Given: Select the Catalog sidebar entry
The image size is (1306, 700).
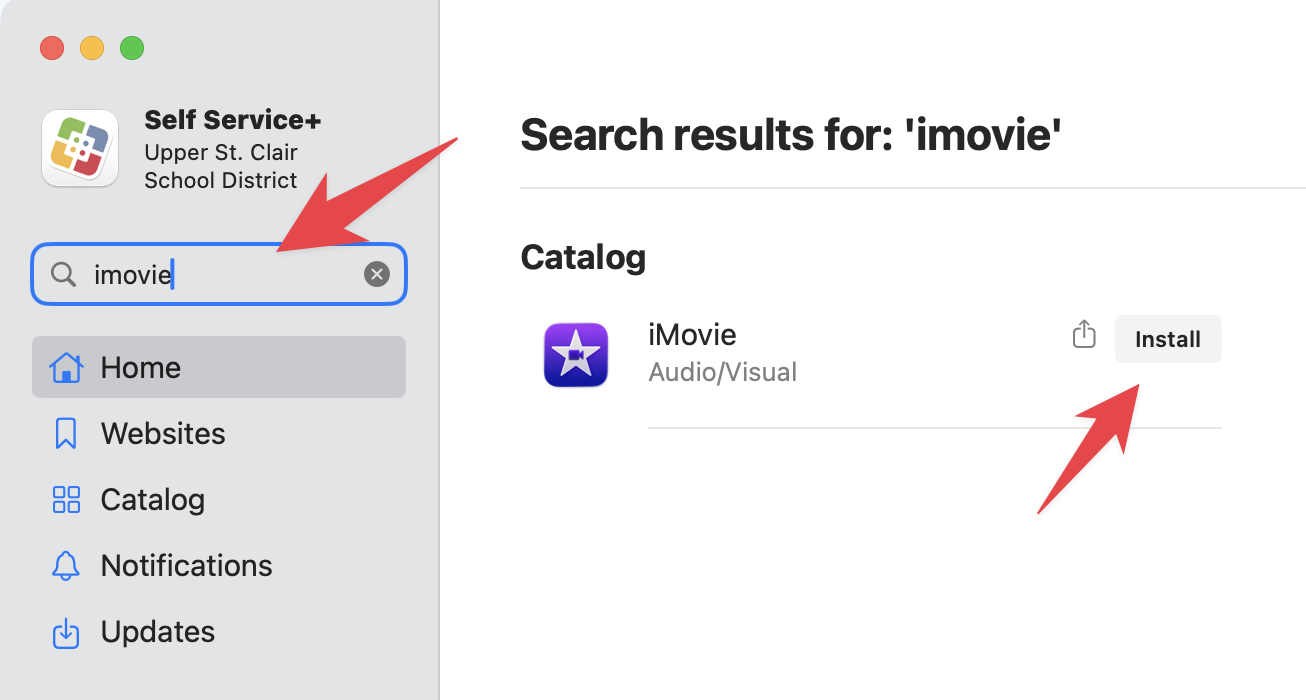Looking at the screenshot, I should [153, 499].
